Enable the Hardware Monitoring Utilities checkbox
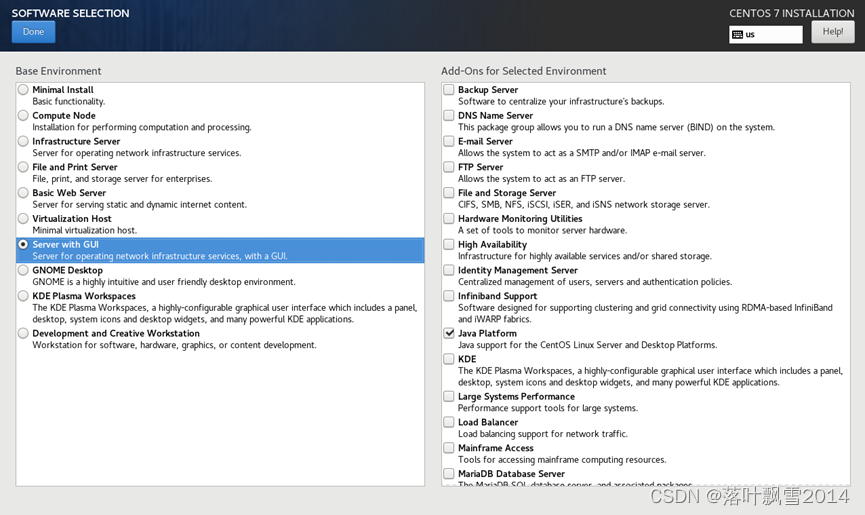 tap(449, 218)
